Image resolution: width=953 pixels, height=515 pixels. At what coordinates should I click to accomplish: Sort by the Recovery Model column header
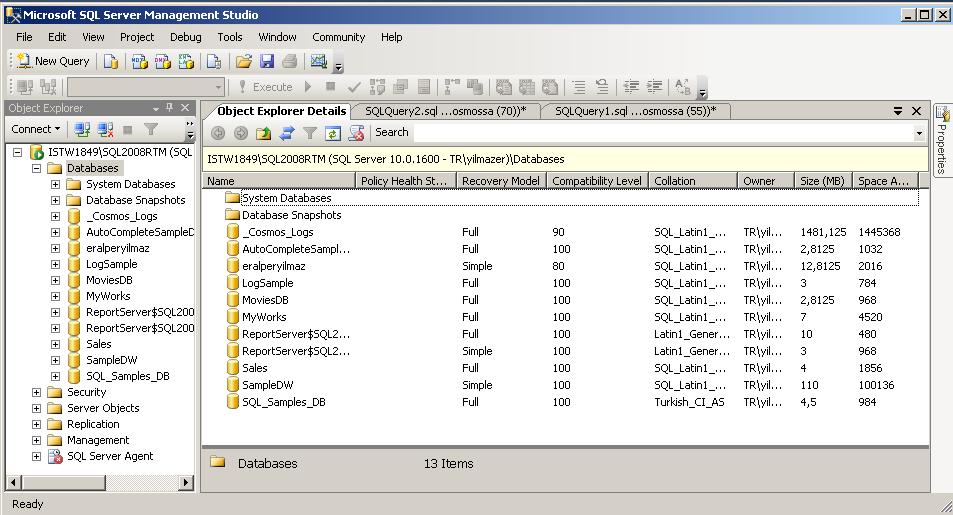[501, 181]
